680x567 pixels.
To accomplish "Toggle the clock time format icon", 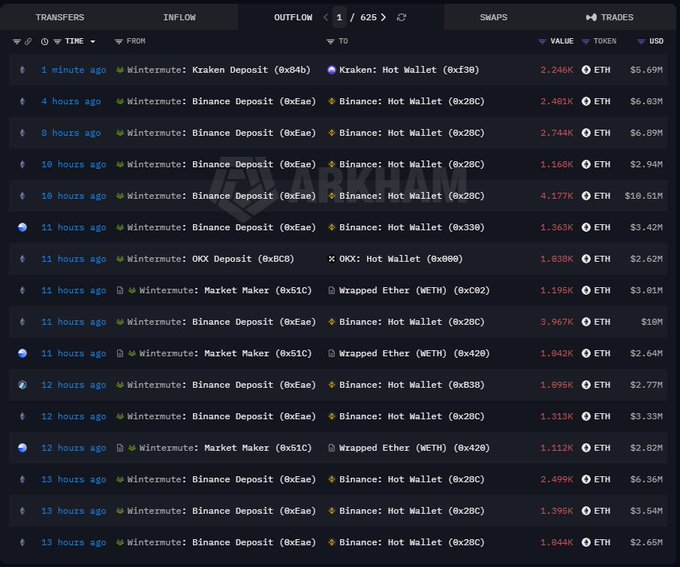I will (x=45, y=42).
